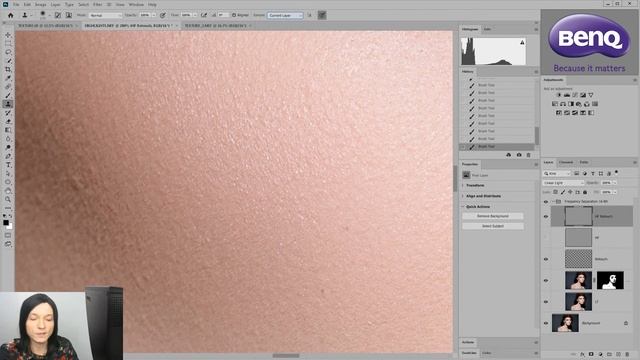
Task: Click the canvas horizontal scrollbar
Action: [286, 356]
